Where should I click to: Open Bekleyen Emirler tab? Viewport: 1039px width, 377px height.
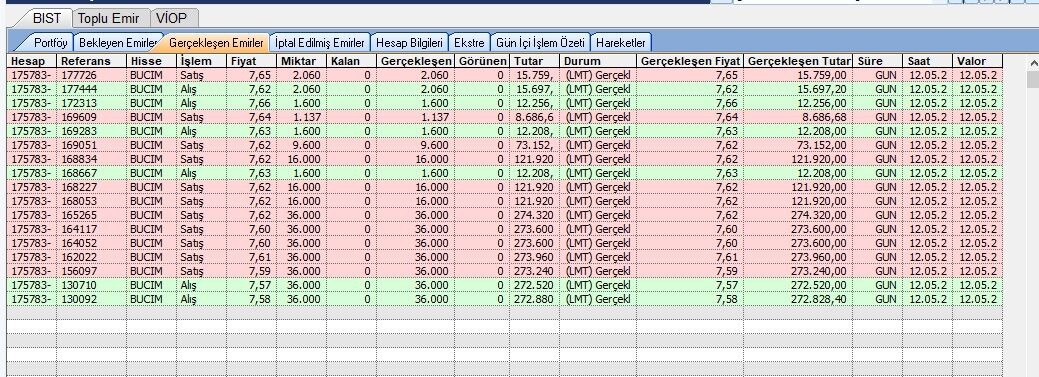point(118,42)
